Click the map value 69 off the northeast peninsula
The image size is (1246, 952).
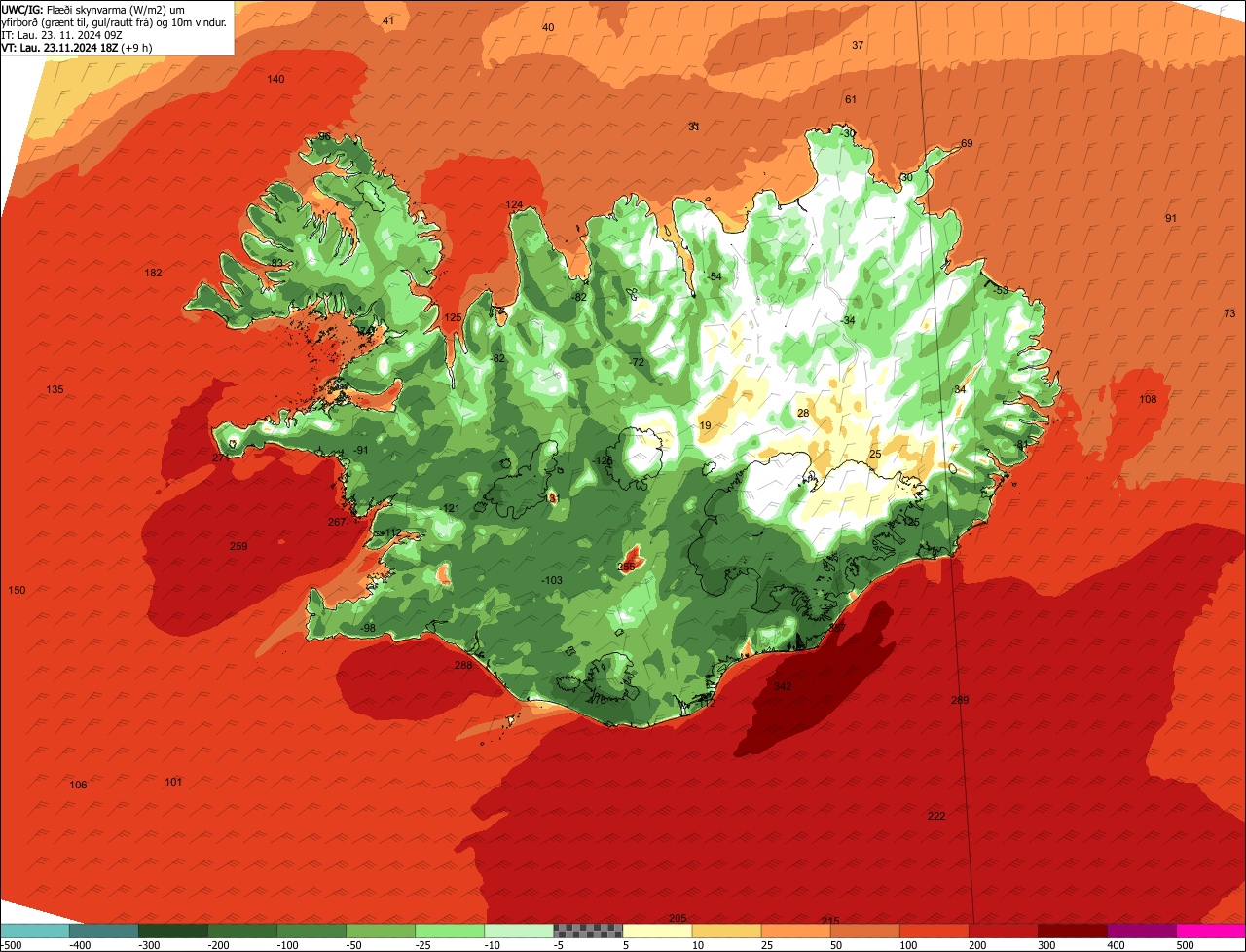[x=967, y=143]
